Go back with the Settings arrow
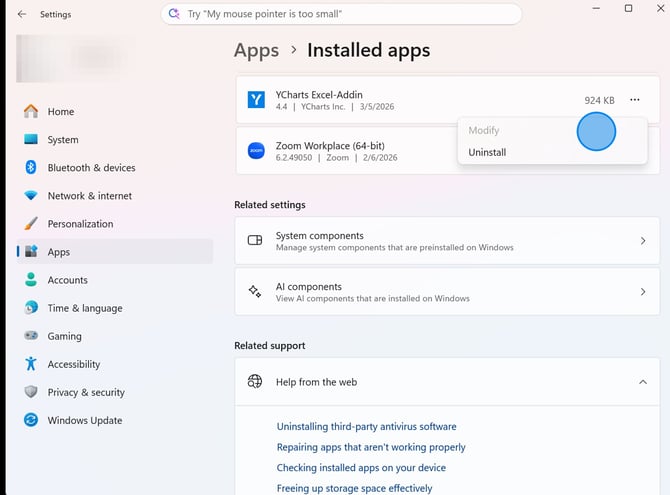 coord(22,14)
